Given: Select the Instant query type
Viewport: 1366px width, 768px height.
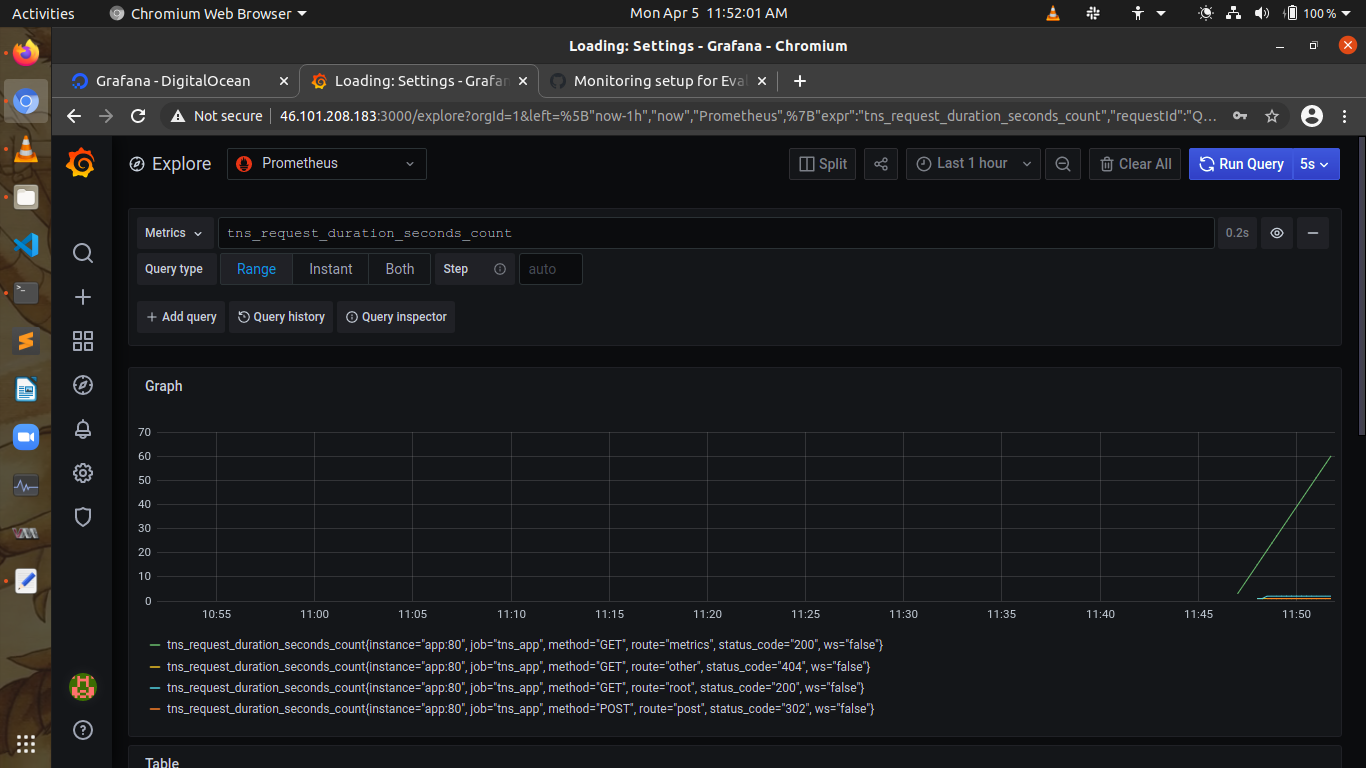Looking at the screenshot, I should [330, 268].
